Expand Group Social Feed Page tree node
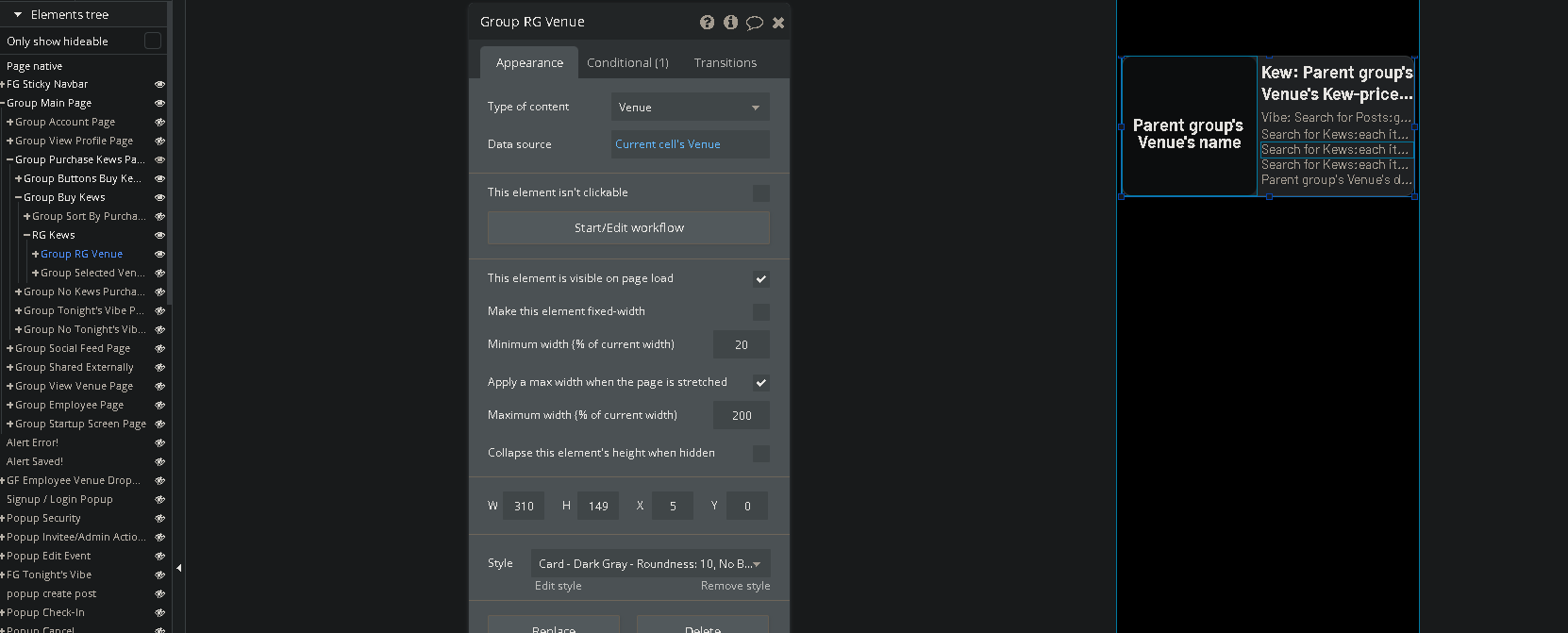Viewport: 1568px width, 633px height. coord(9,348)
